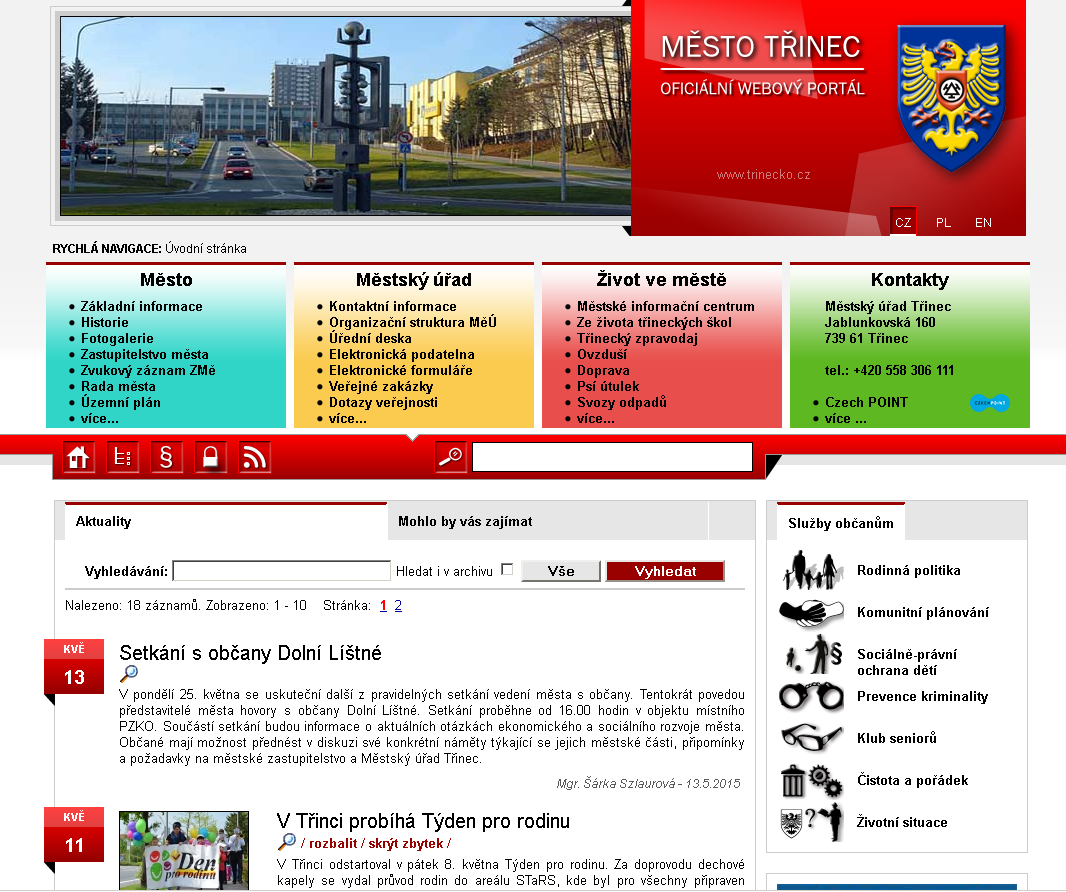Open Základní informace link

coord(141,307)
